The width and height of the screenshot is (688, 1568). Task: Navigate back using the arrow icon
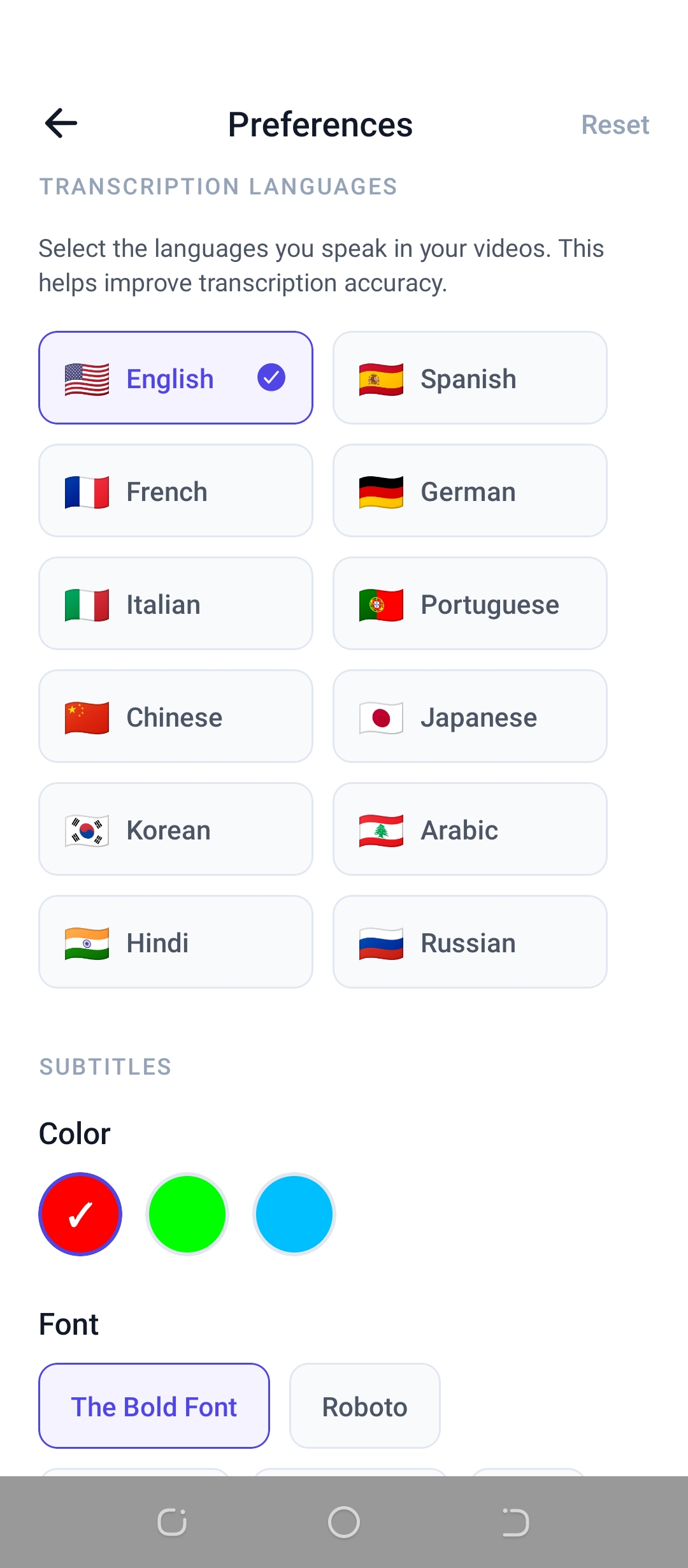pos(60,122)
